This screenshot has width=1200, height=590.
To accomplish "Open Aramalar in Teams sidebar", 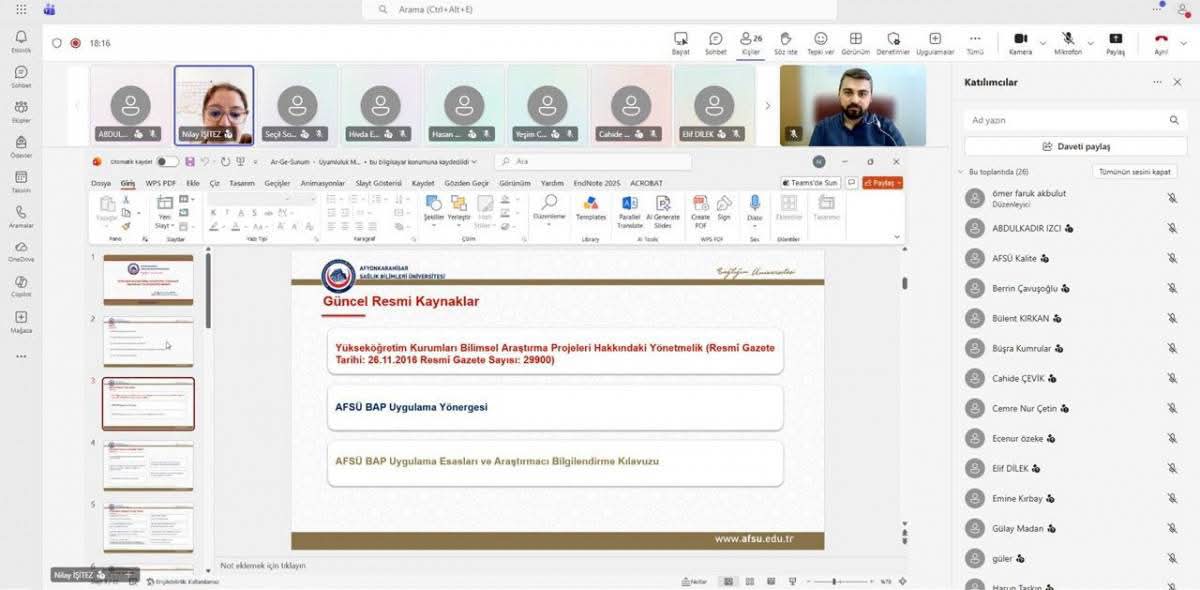I will point(21,216).
